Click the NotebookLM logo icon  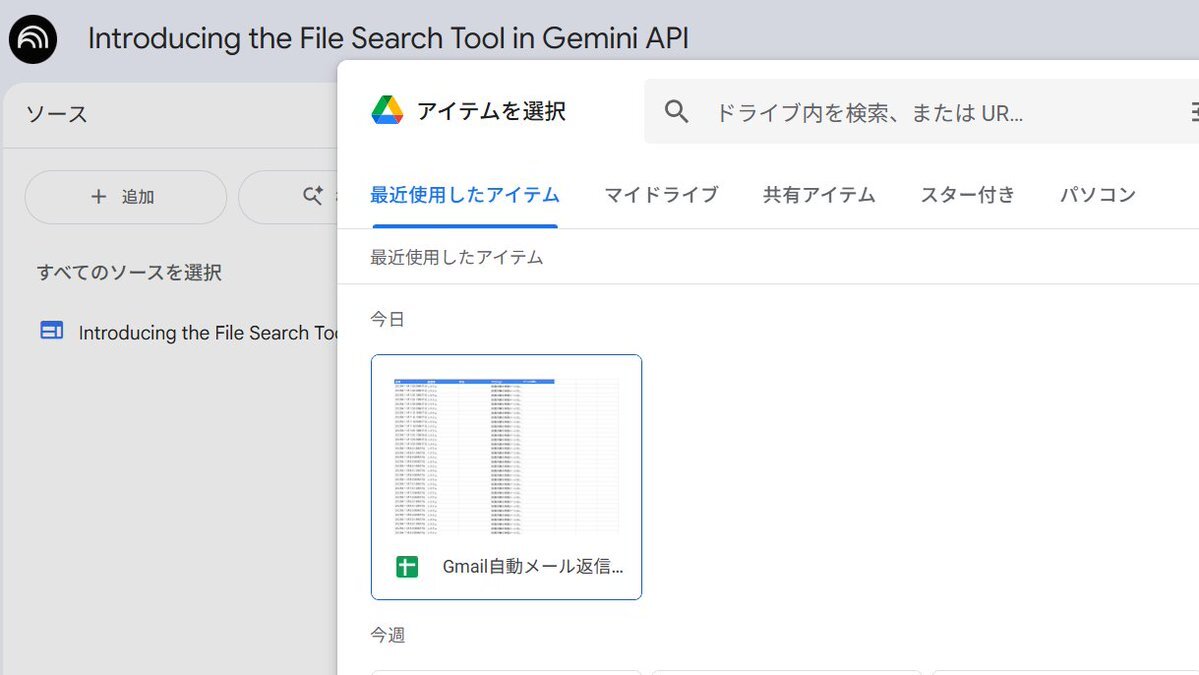coord(33,39)
